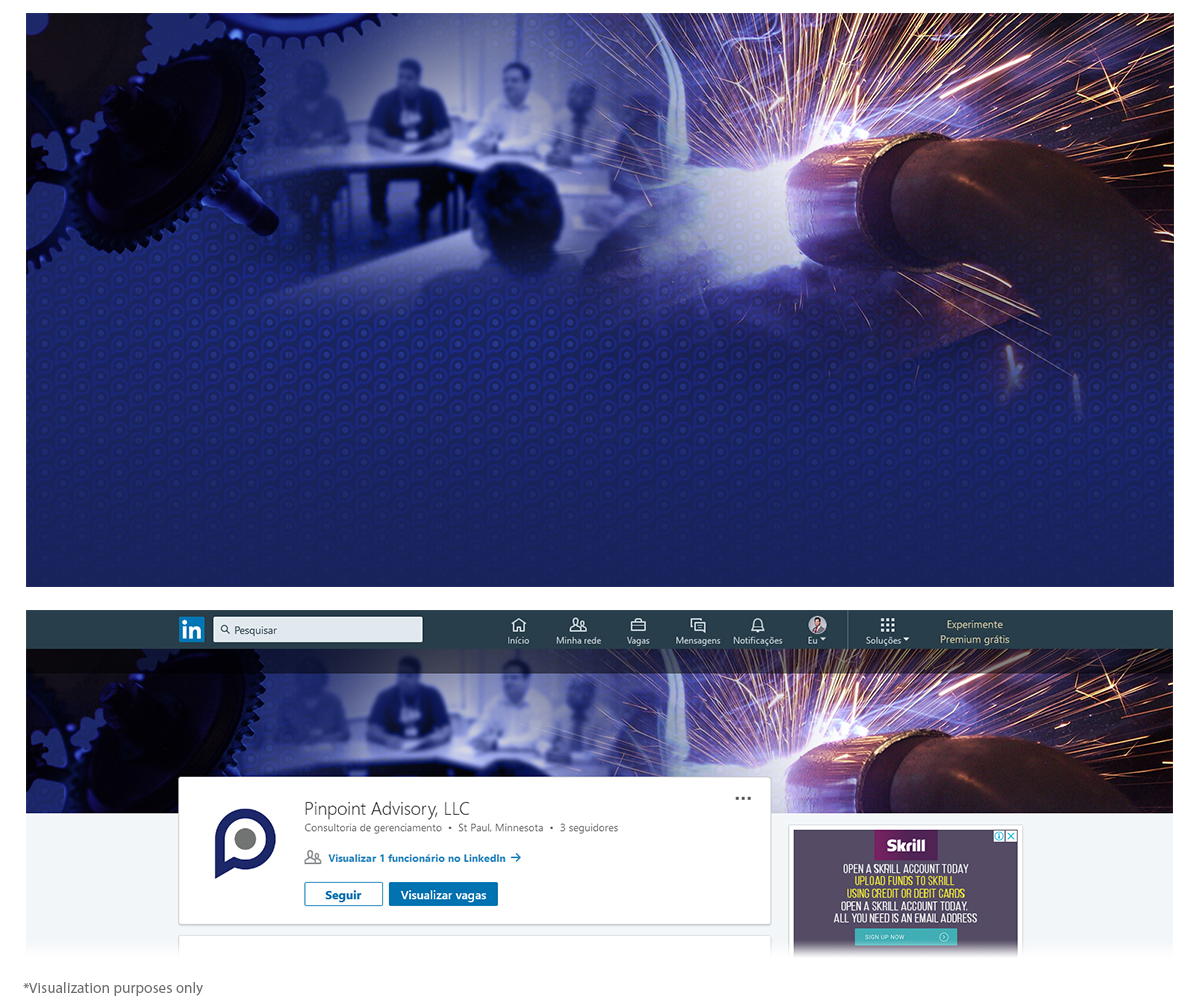
Task: Click the SIGN UP NOW ad button
Action: (x=906, y=937)
